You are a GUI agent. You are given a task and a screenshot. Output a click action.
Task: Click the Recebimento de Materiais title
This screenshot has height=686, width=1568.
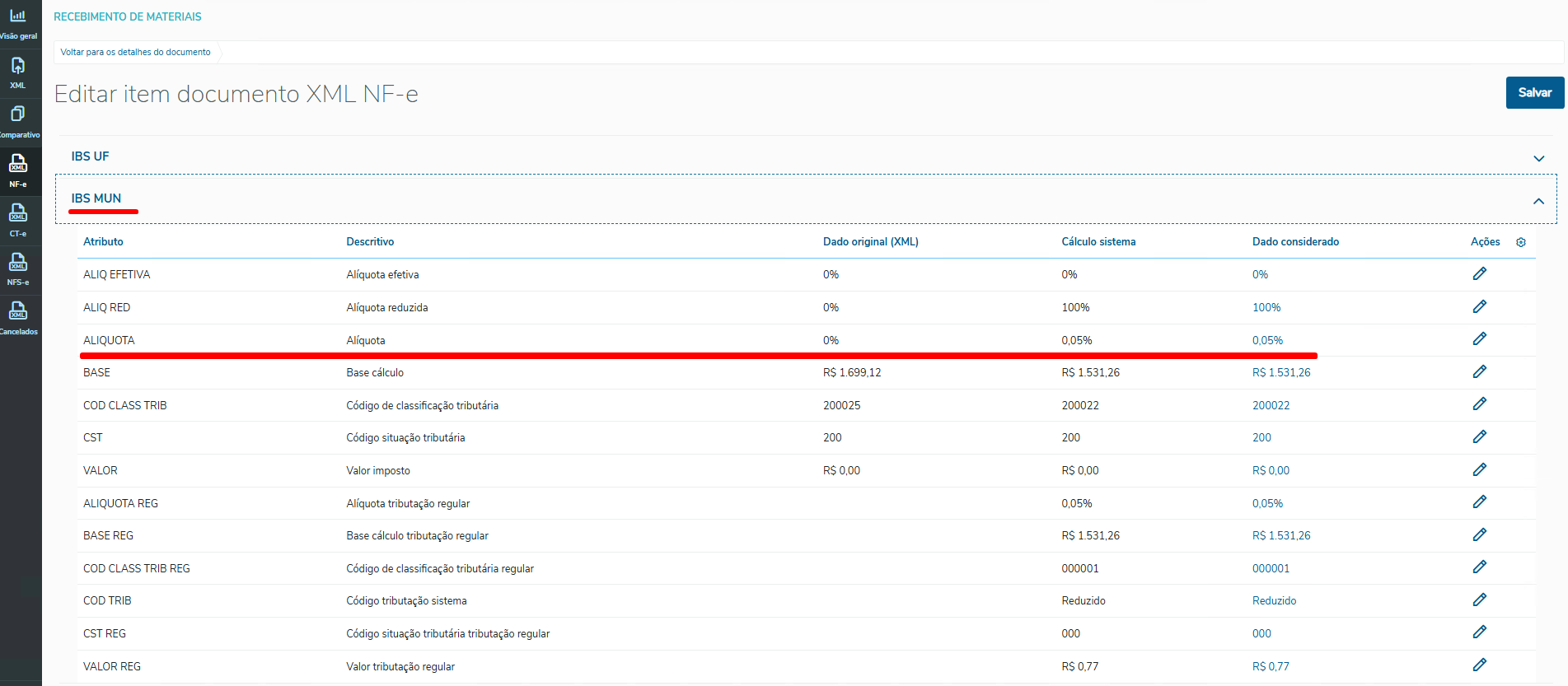point(128,16)
